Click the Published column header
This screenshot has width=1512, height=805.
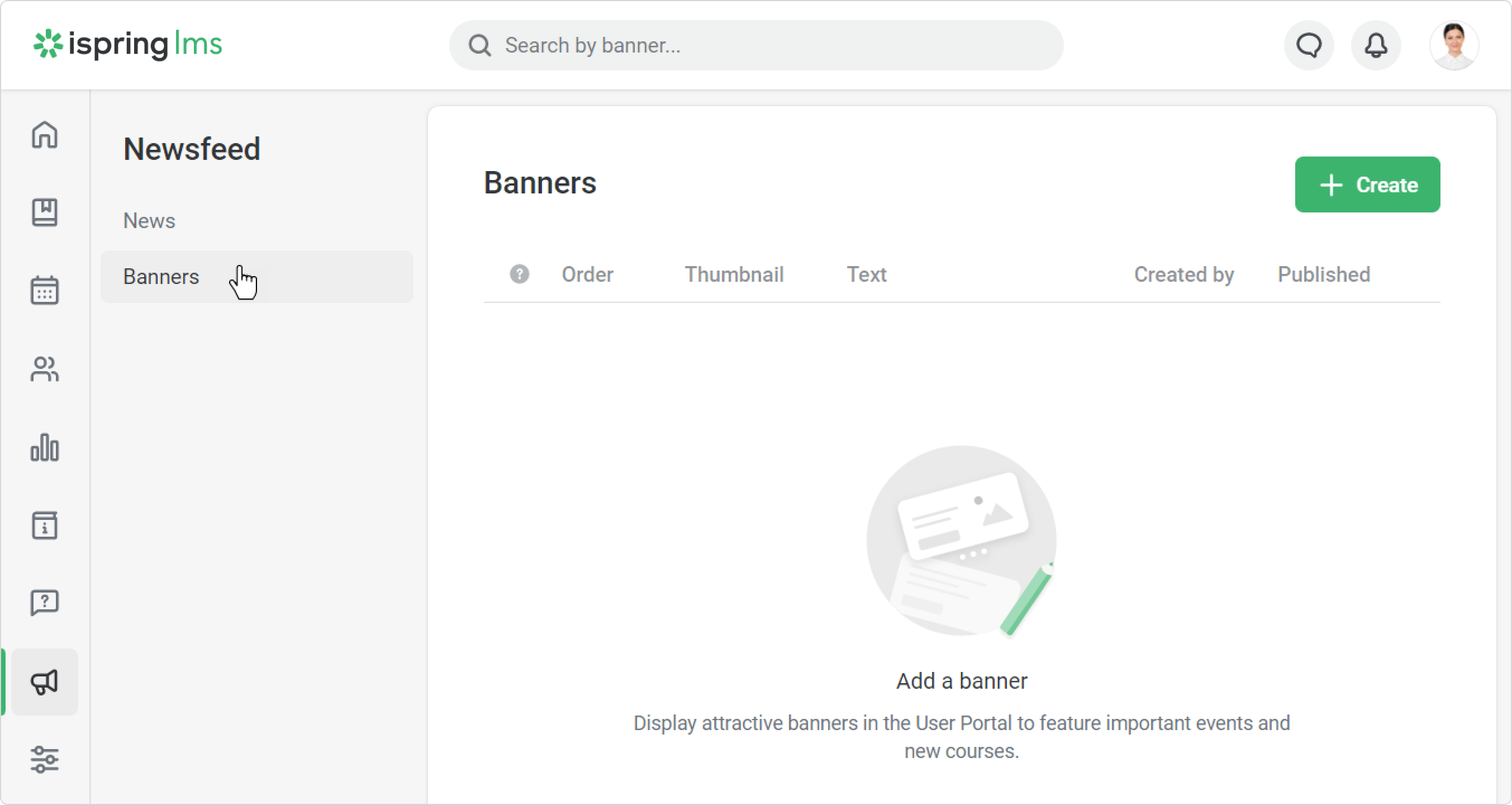(1324, 274)
